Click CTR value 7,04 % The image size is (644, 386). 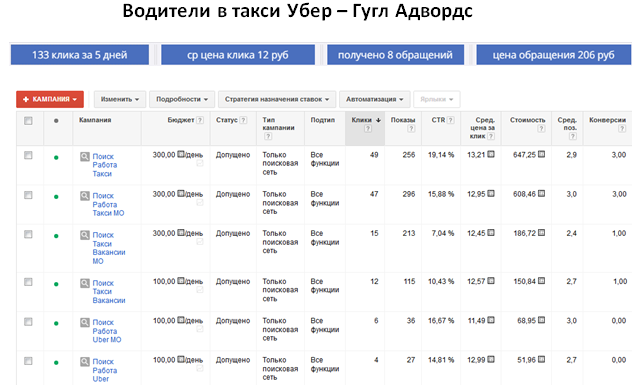click(443, 233)
